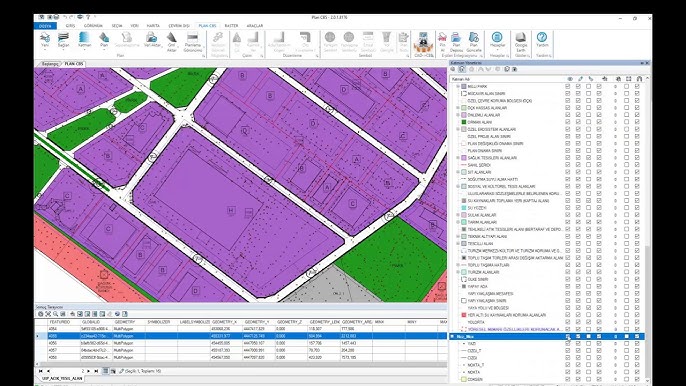Click the eye visibility column header icon
Screen dimensions: 686x386
570,79
